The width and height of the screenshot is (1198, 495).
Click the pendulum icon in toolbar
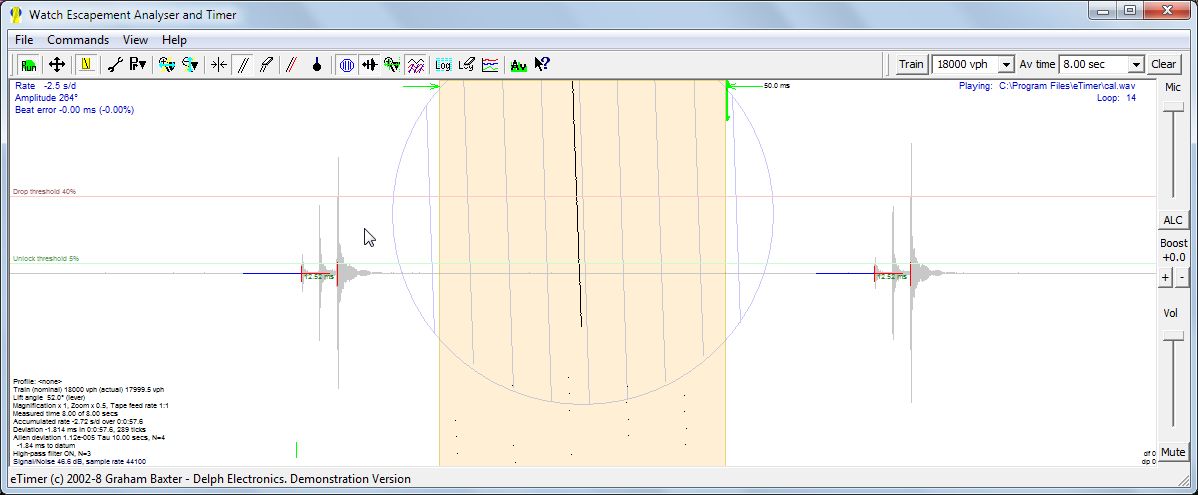(317, 65)
